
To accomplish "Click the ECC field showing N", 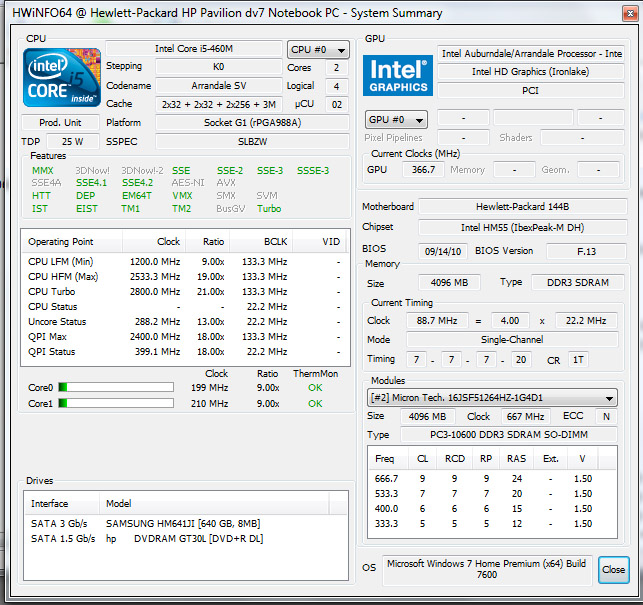I will coord(606,416).
